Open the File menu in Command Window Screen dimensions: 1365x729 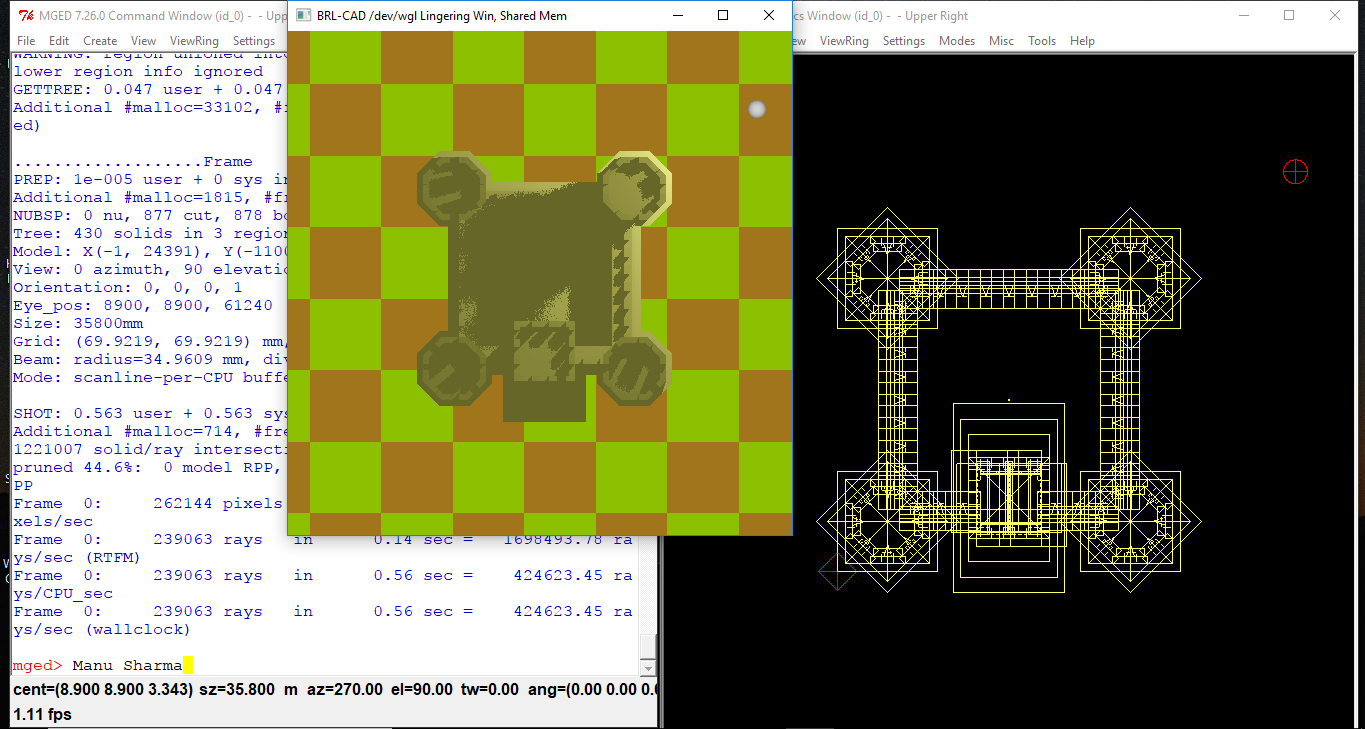pyautogui.click(x=26, y=41)
